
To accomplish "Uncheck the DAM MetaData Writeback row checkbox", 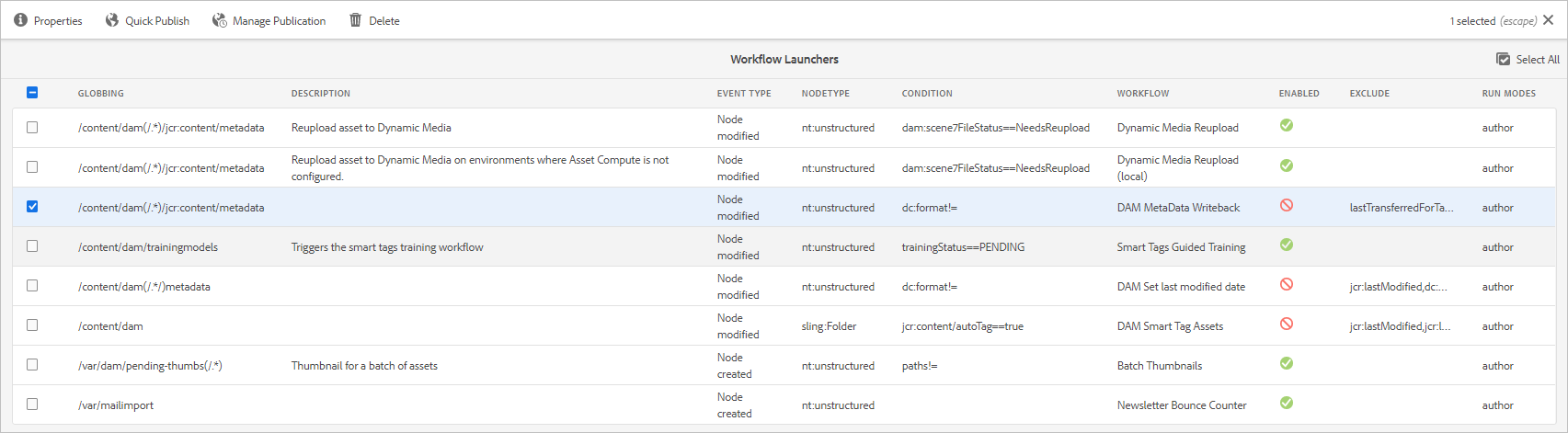I will pyautogui.click(x=32, y=207).
